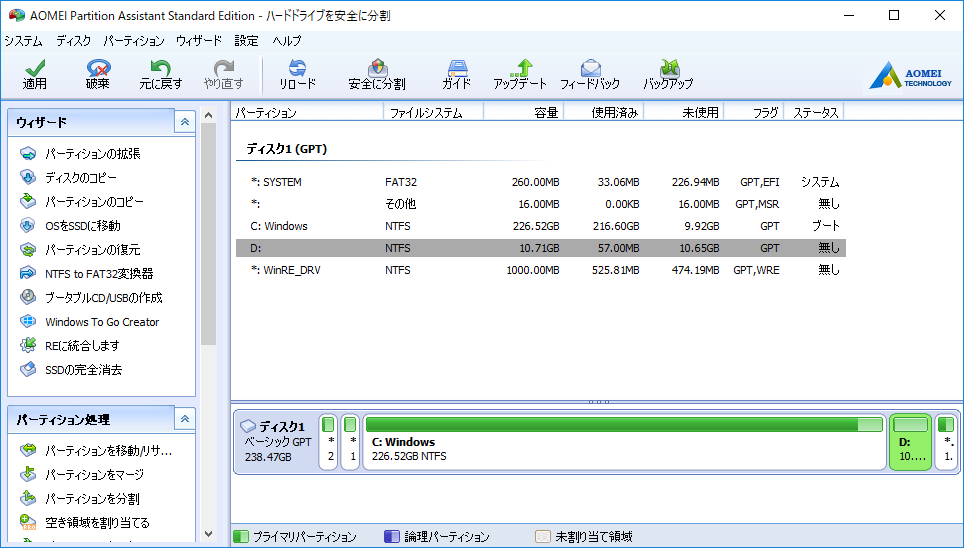Screen dimensions: 964x548
Task: Sort by the パーティション column header
Action: [307, 113]
